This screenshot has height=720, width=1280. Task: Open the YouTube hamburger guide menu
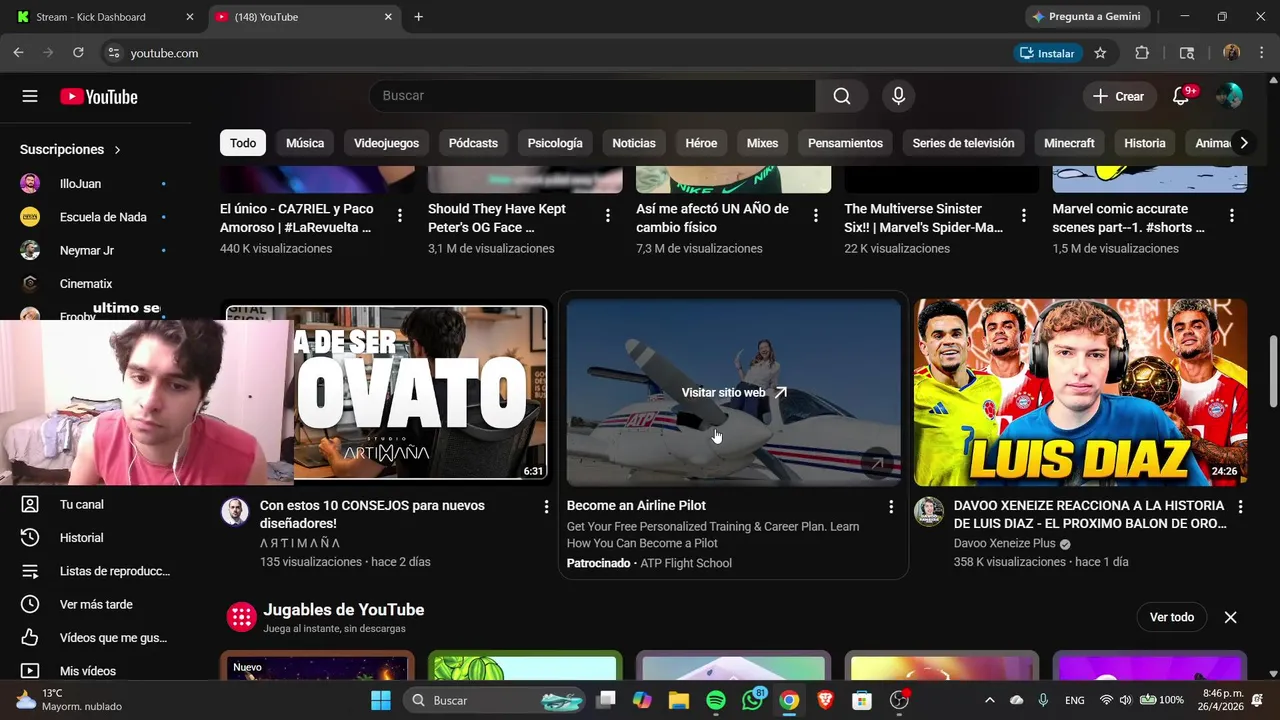(30, 96)
